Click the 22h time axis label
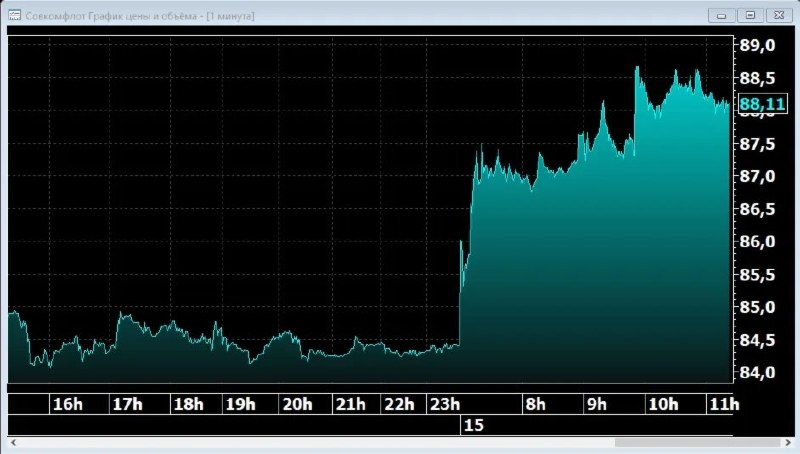This screenshot has width=800, height=454. (x=399, y=405)
